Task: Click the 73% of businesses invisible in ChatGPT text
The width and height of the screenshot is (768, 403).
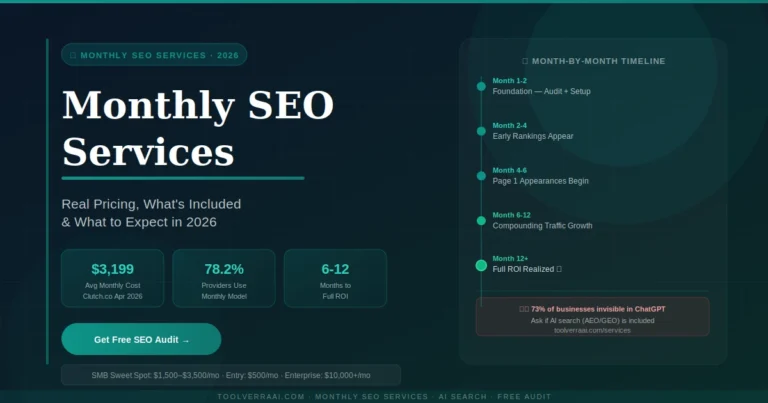Action: [x=598, y=309]
